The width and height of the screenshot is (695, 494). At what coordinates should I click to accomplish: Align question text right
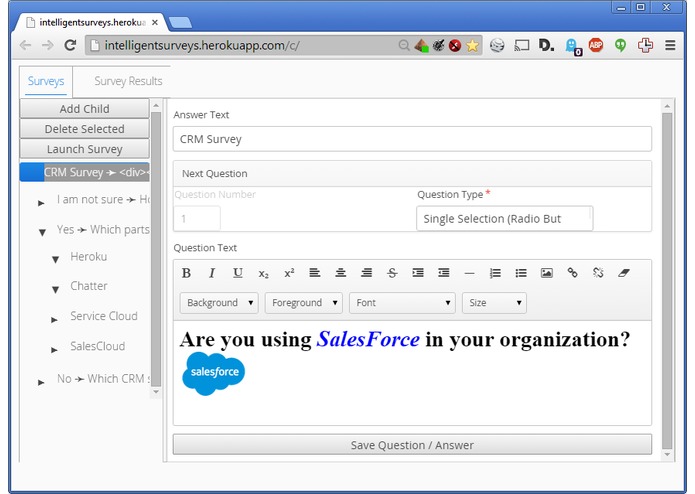tap(366, 273)
